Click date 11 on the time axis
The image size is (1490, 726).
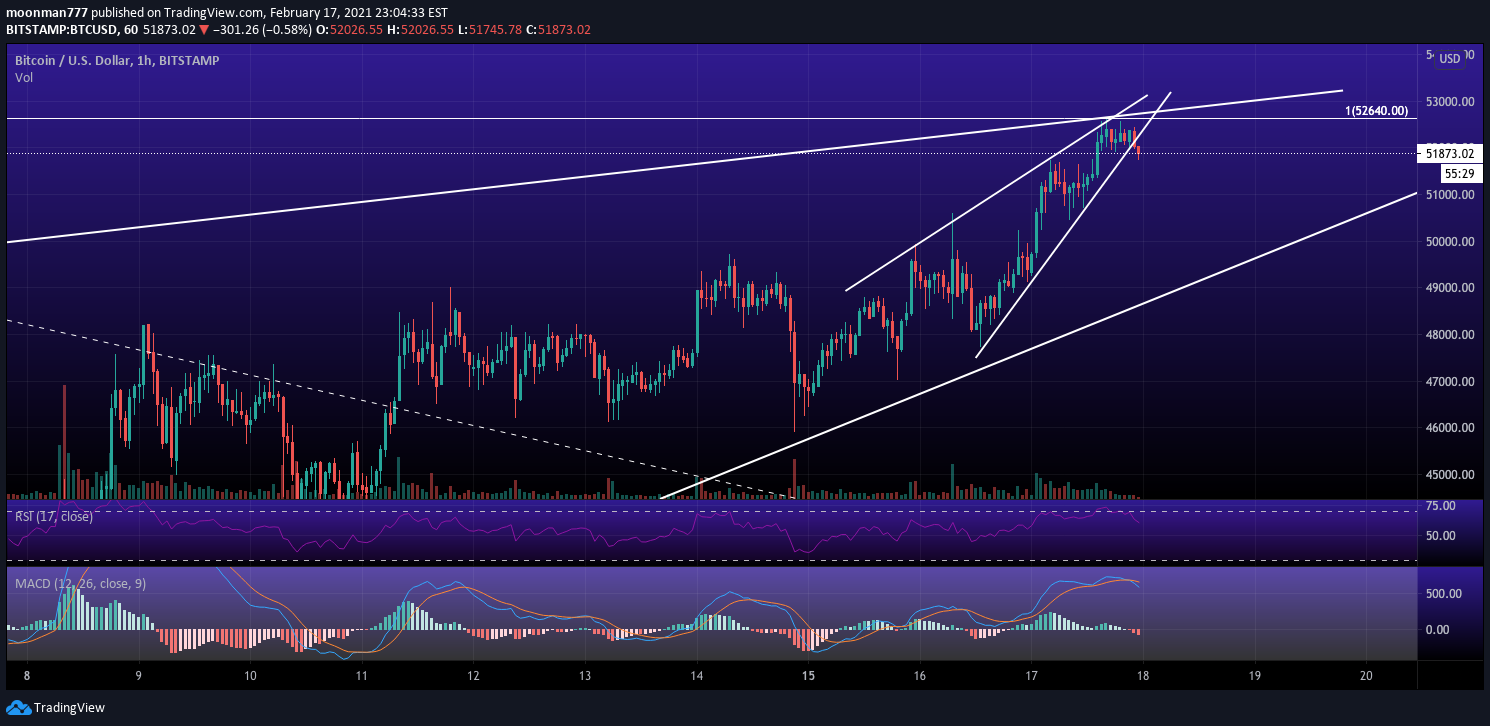tap(362, 675)
